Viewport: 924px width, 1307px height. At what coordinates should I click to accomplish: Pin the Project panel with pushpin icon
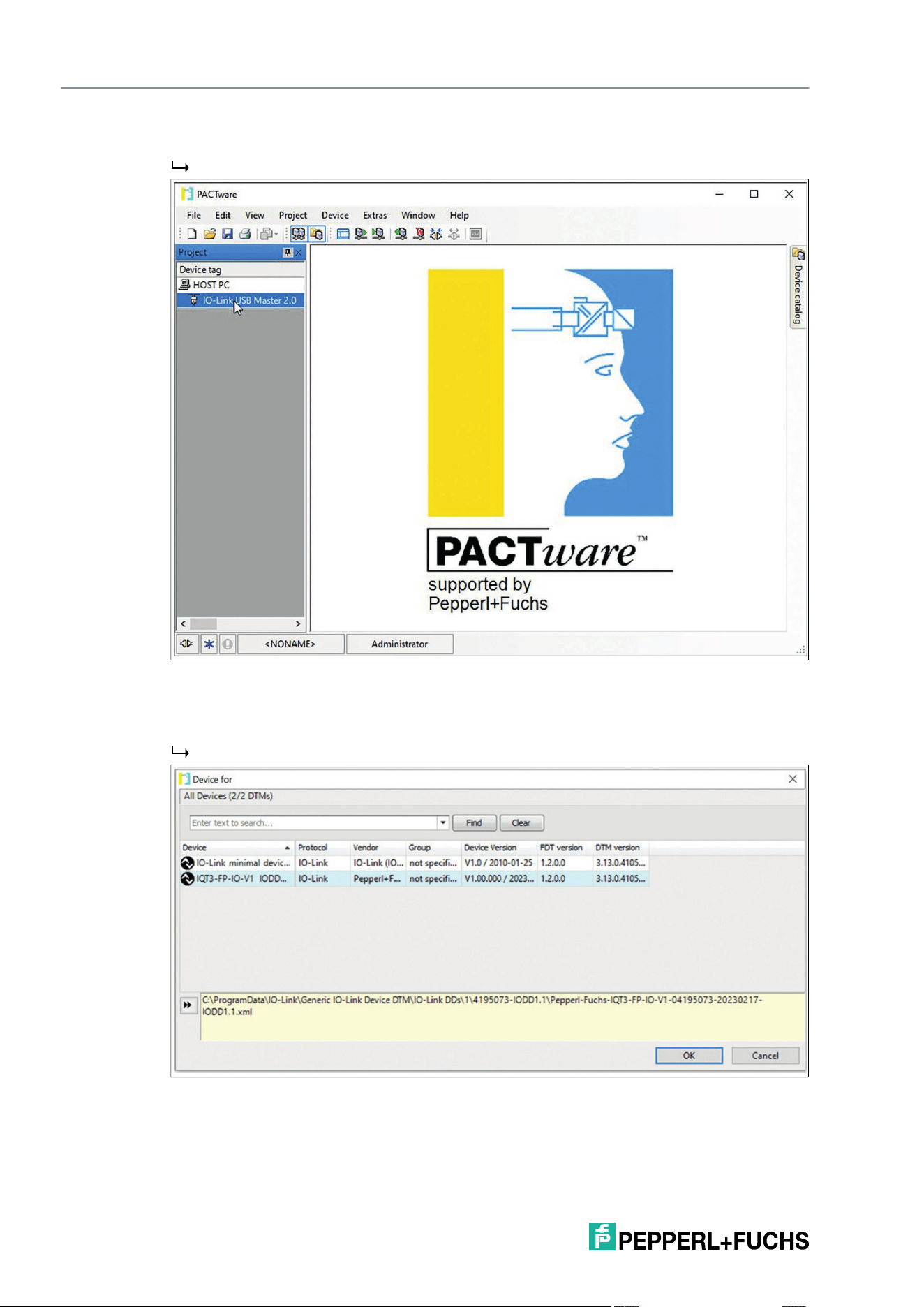point(288,253)
